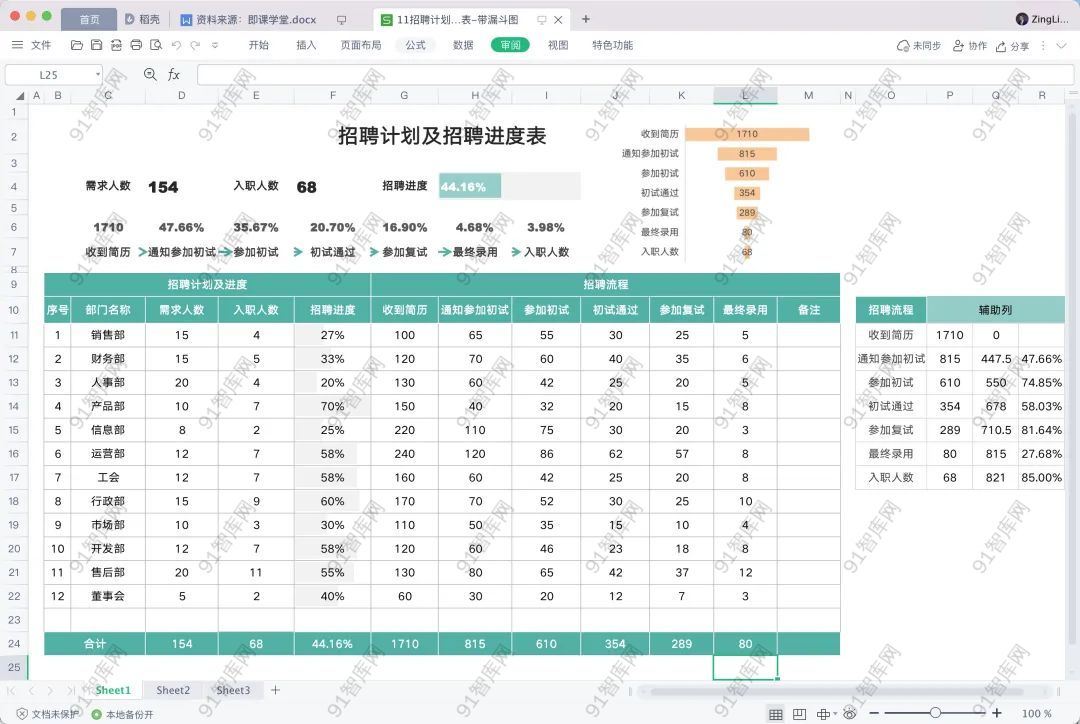Save the workbook via the save icon

click(96, 45)
